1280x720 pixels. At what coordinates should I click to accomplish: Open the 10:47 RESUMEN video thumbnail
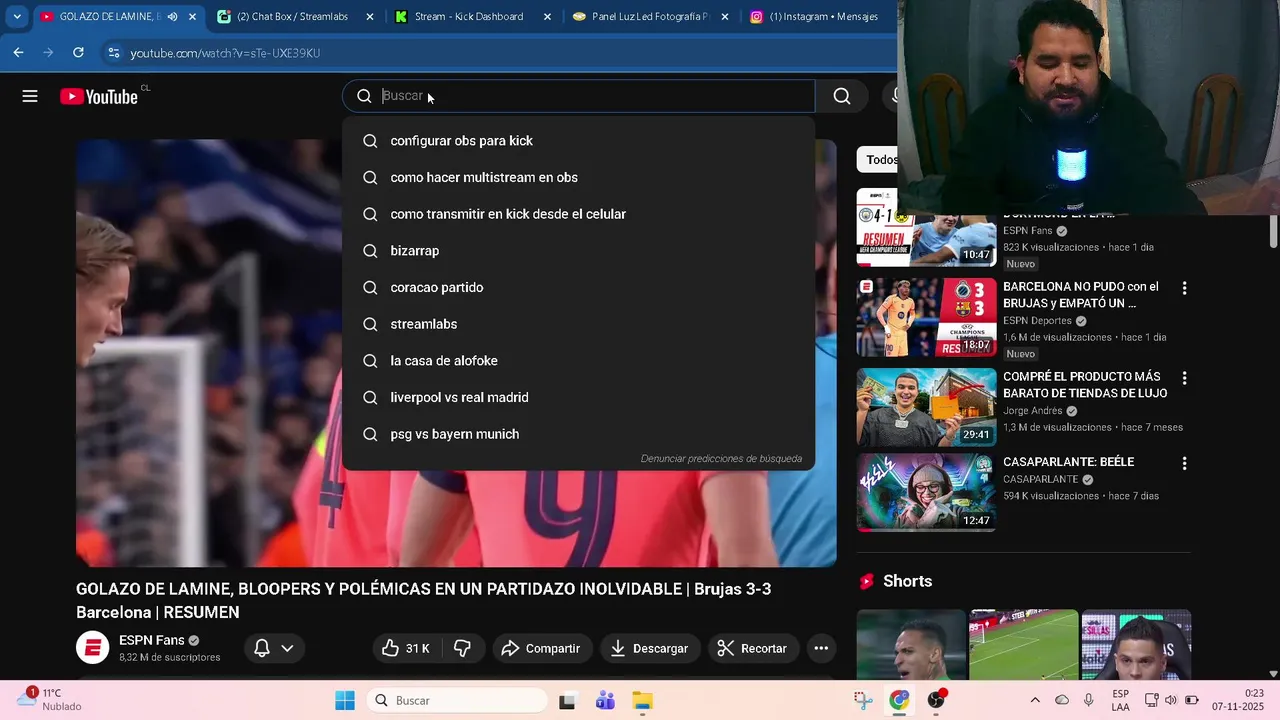(x=926, y=227)
